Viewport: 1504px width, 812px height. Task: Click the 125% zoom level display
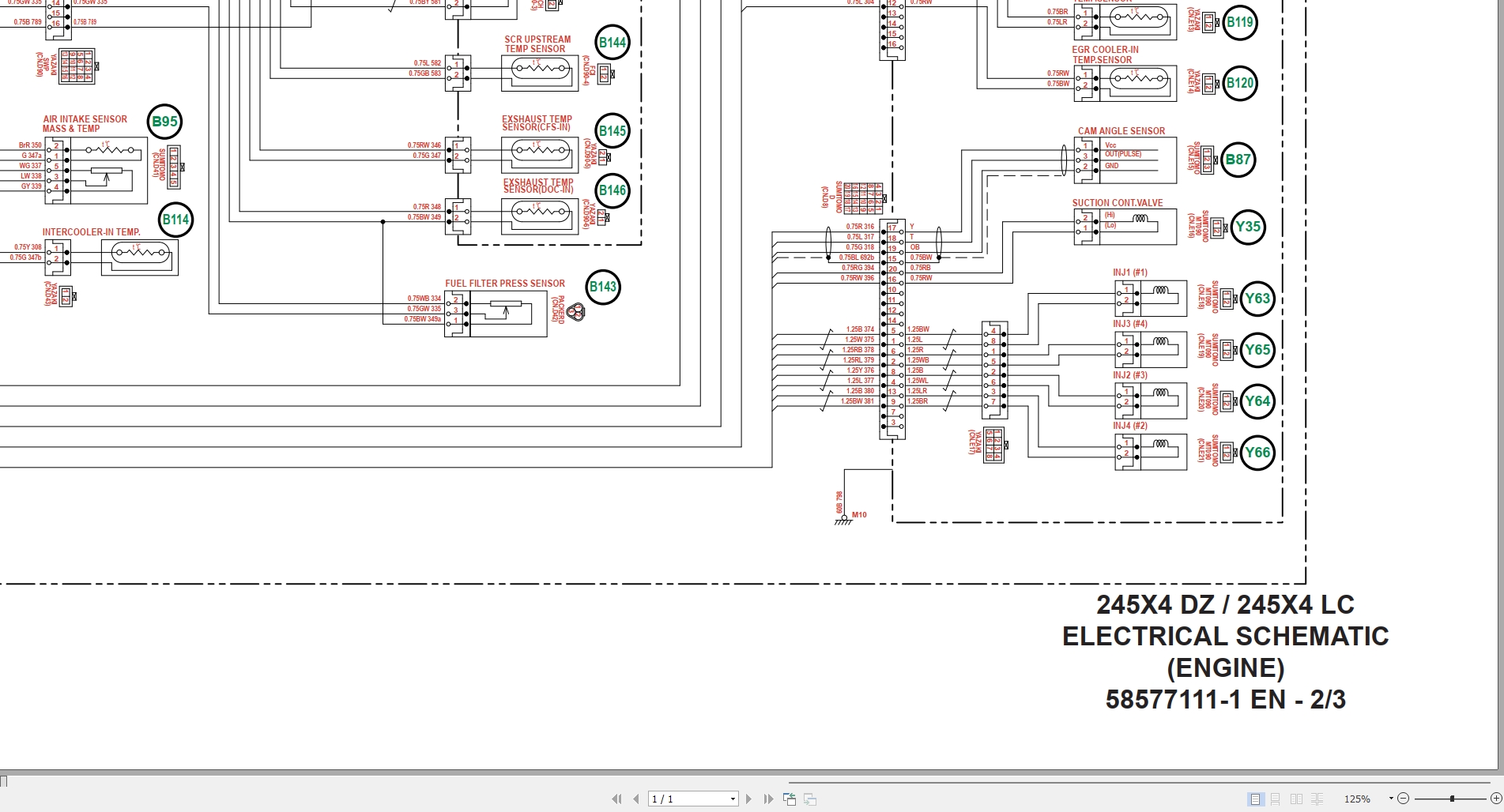point(1358,799)
